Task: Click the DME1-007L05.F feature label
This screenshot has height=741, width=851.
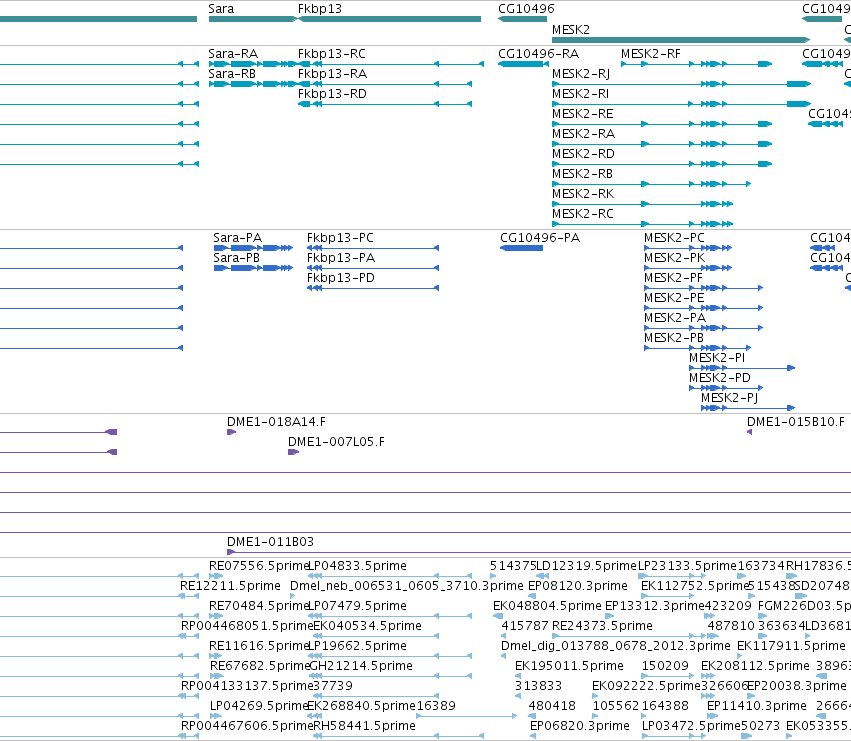Action: coord(336,442)
